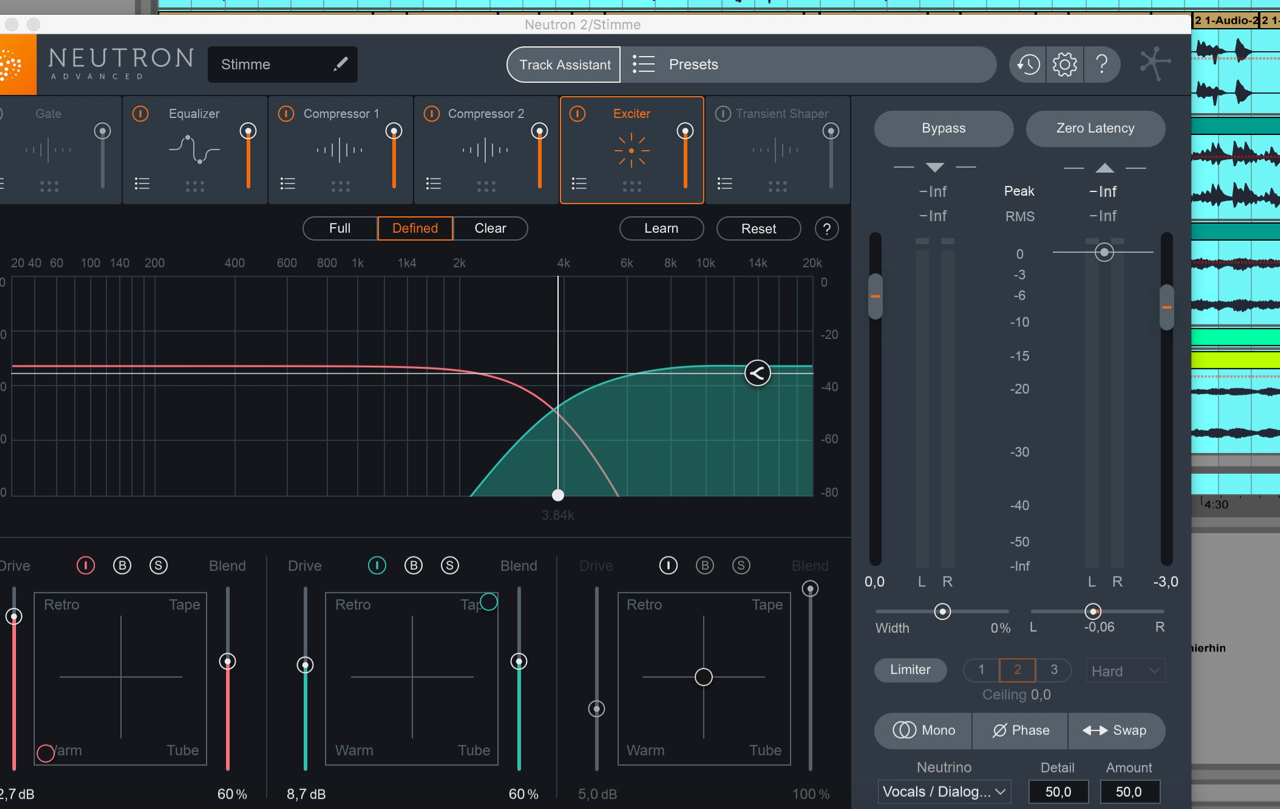
Task: Solo the teal band with S button
Action: (x=450, y=566)
